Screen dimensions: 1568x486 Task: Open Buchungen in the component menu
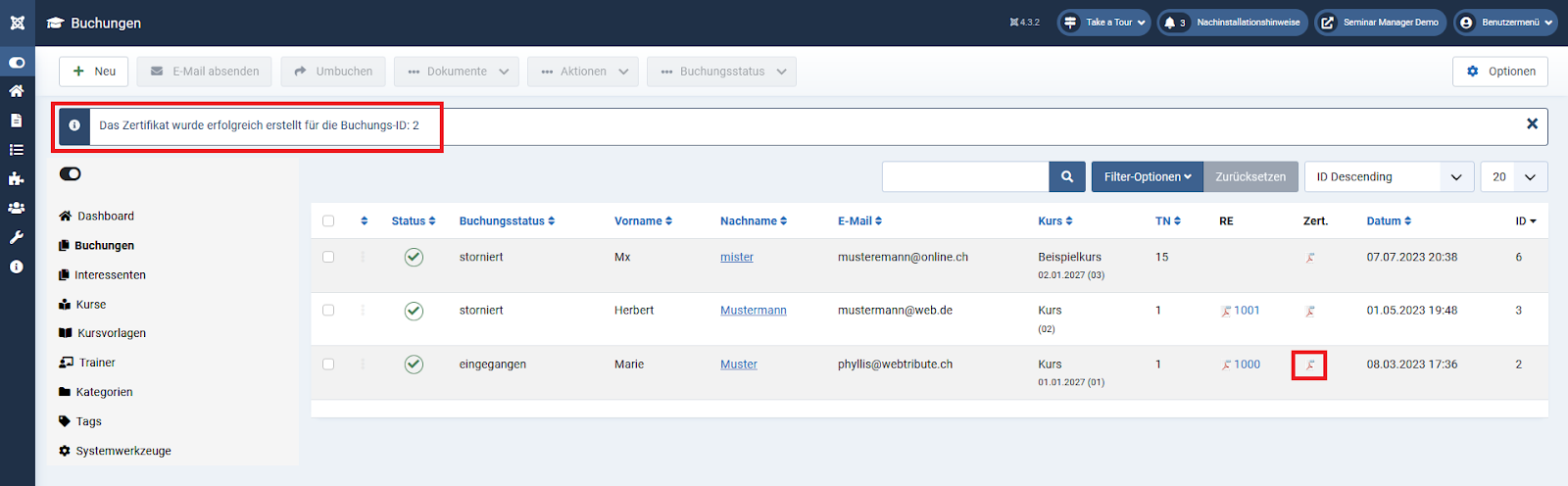point(96,245)
